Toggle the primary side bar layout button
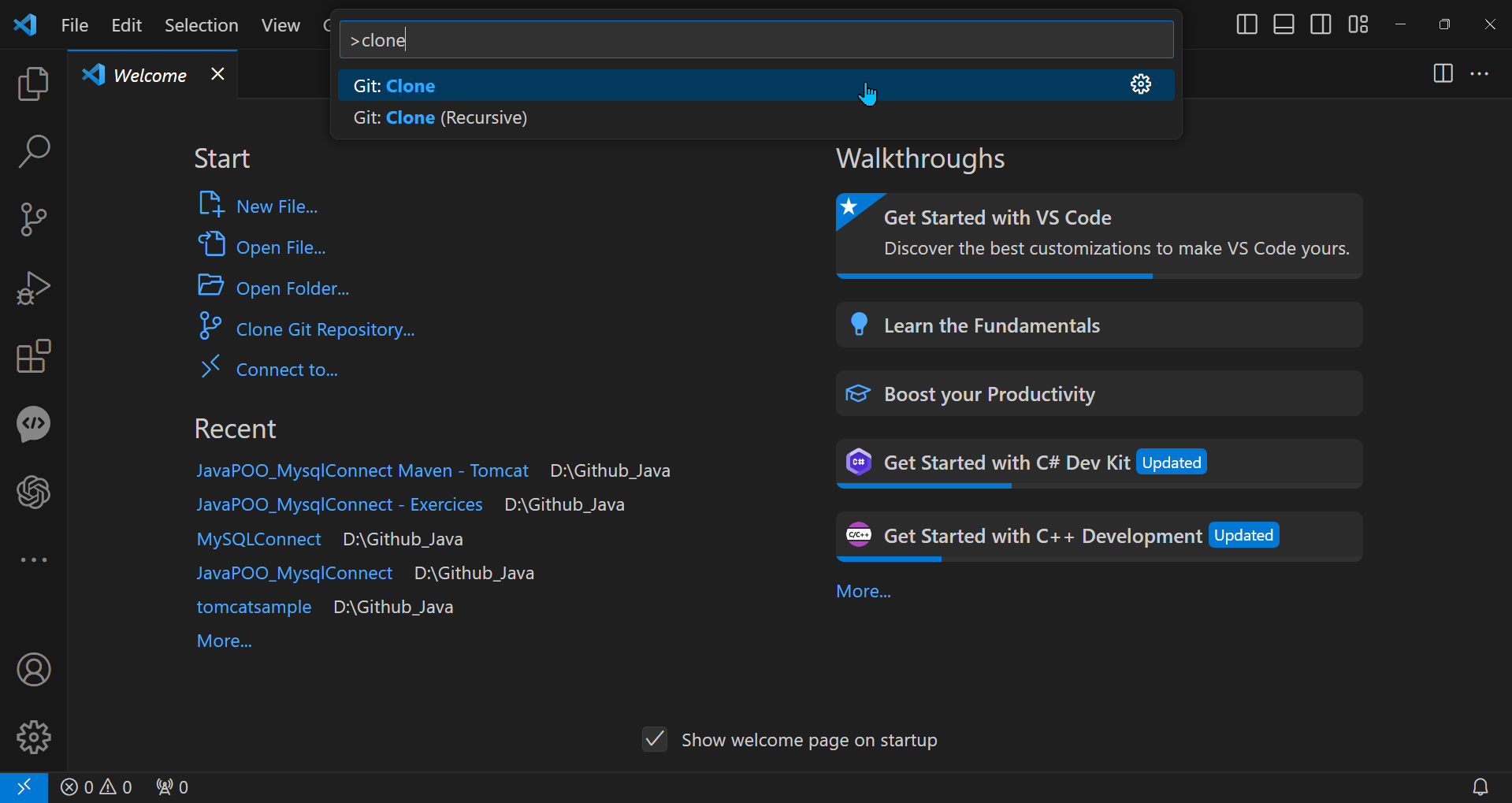The image size is (1512, 803). click(x=1246, y=24)
